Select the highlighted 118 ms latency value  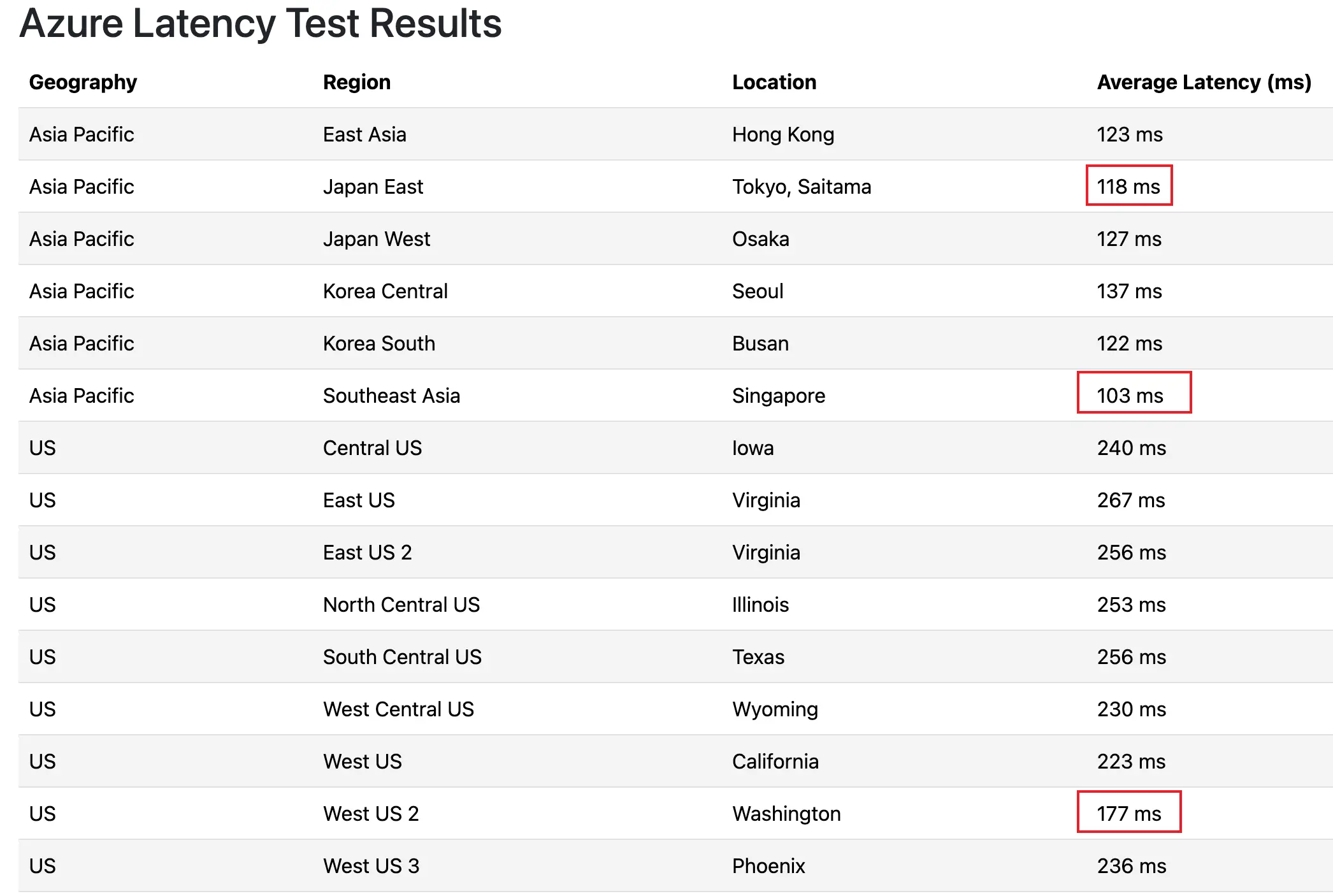pyautogui.click(x=1128, y=186)
